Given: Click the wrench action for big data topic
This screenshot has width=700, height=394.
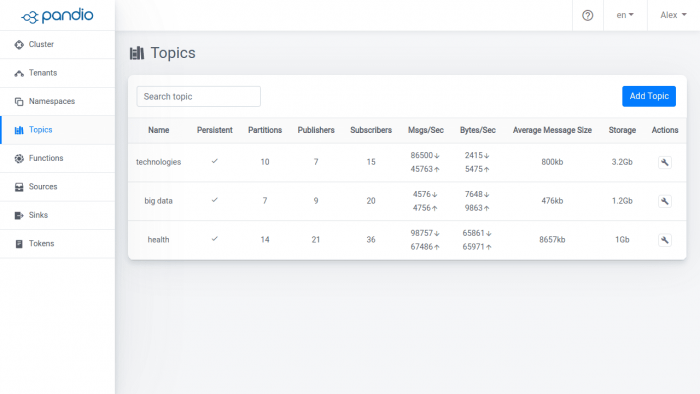Looking at the screenshot, I should click(x=665, y=201).
